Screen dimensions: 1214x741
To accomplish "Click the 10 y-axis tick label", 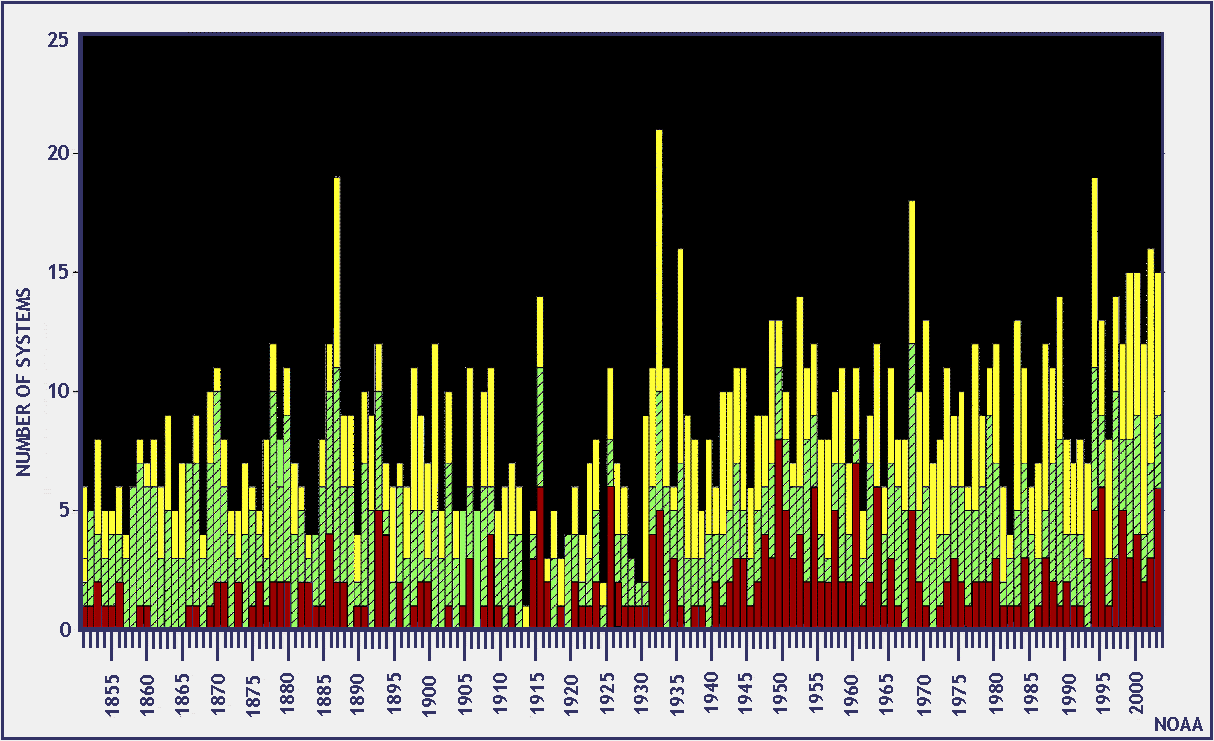I will pyautogui.click(x=58, y=391).
